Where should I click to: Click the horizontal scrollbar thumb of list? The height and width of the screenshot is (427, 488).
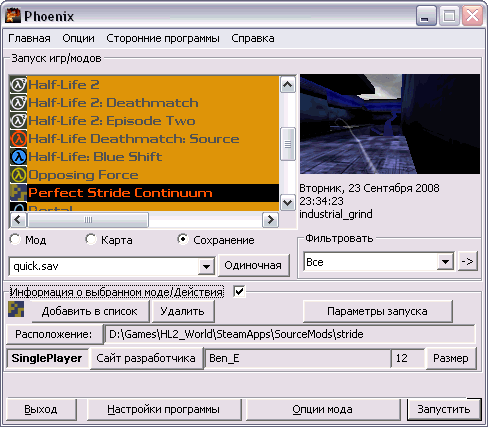coord(88,220)
